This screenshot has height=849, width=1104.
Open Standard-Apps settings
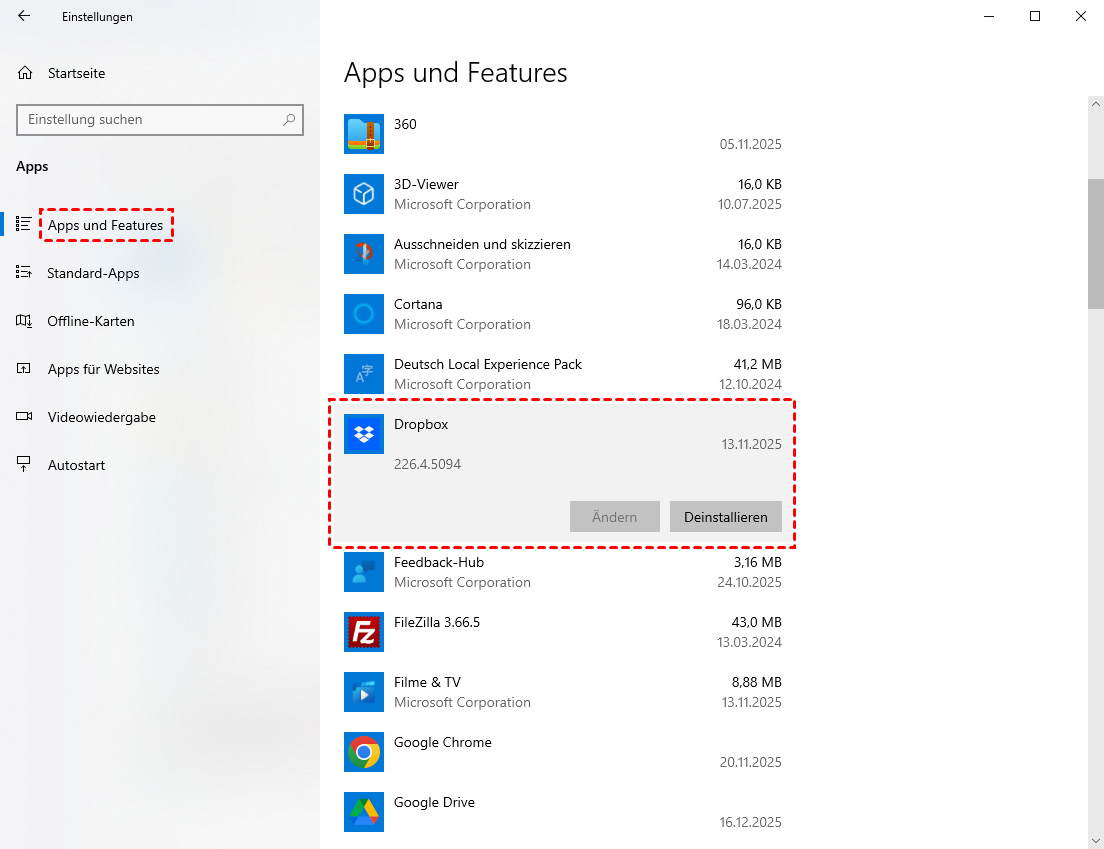click(x=93, y=273)
